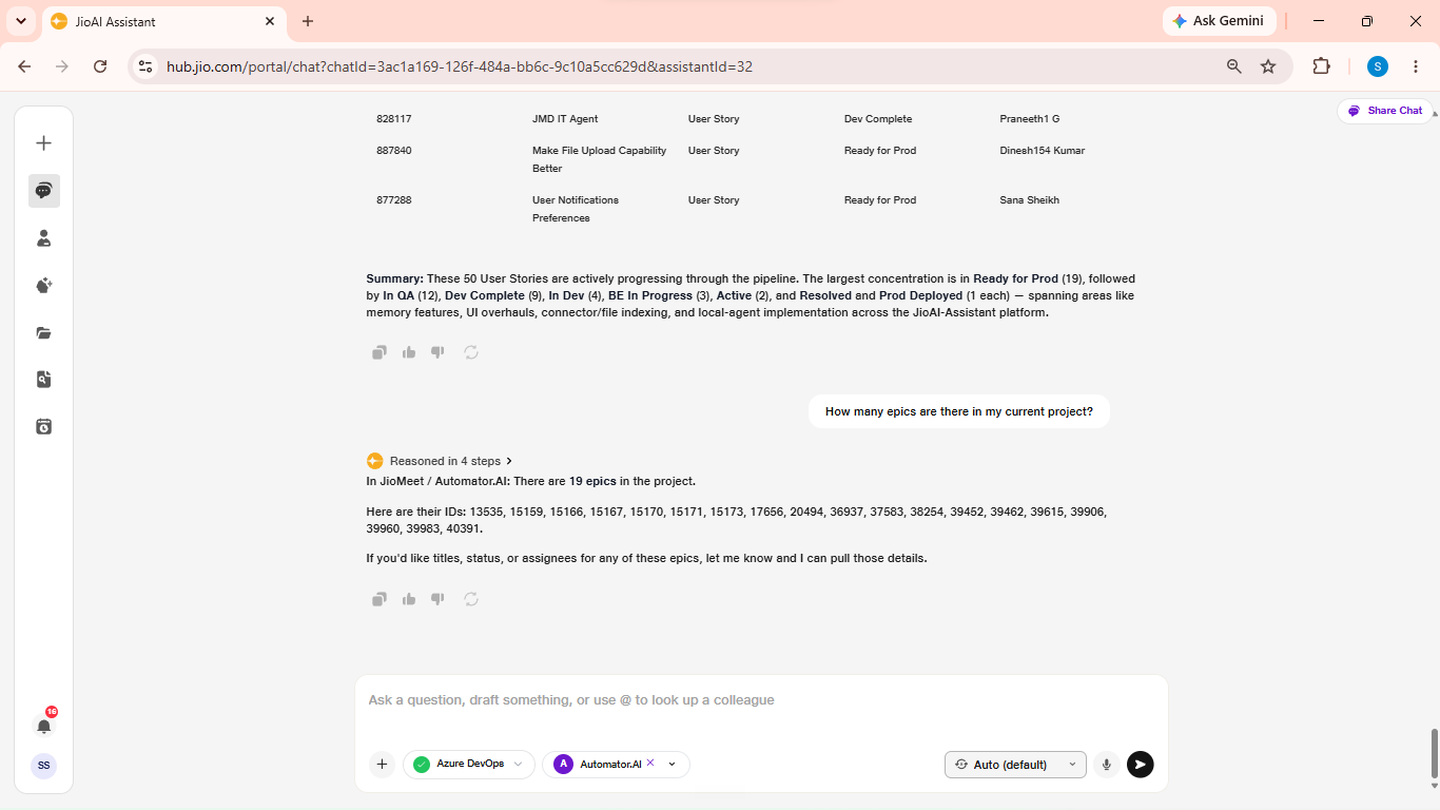Image resolution: width=1440 pixels, height=810 pixels.
Task: Open the person/assistants icon in the sidebar
Action: pyautogui.click(x=44, y=238)
